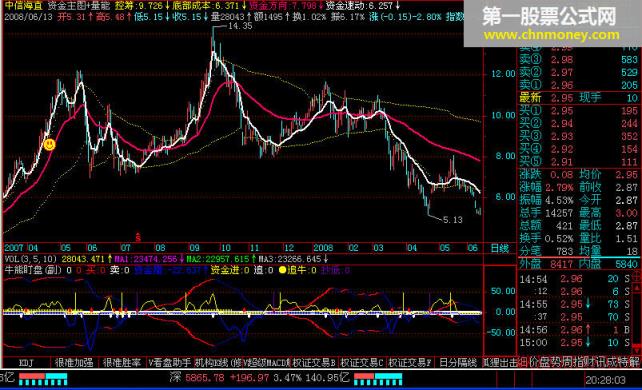The height and width of the screenshot is (390, 642).
Task: Click the 卖① ask row at 2.96
Action: (x=579, y=85)
